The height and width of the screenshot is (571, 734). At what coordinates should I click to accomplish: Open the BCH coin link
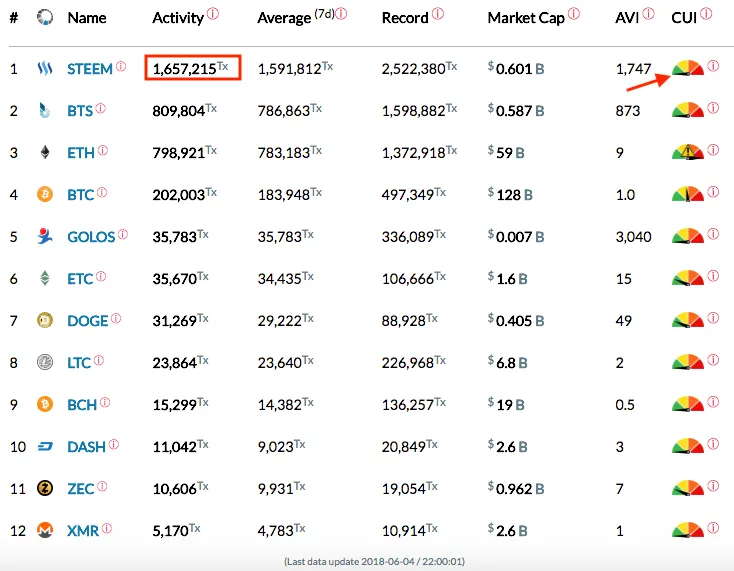(x=82, y=405)
